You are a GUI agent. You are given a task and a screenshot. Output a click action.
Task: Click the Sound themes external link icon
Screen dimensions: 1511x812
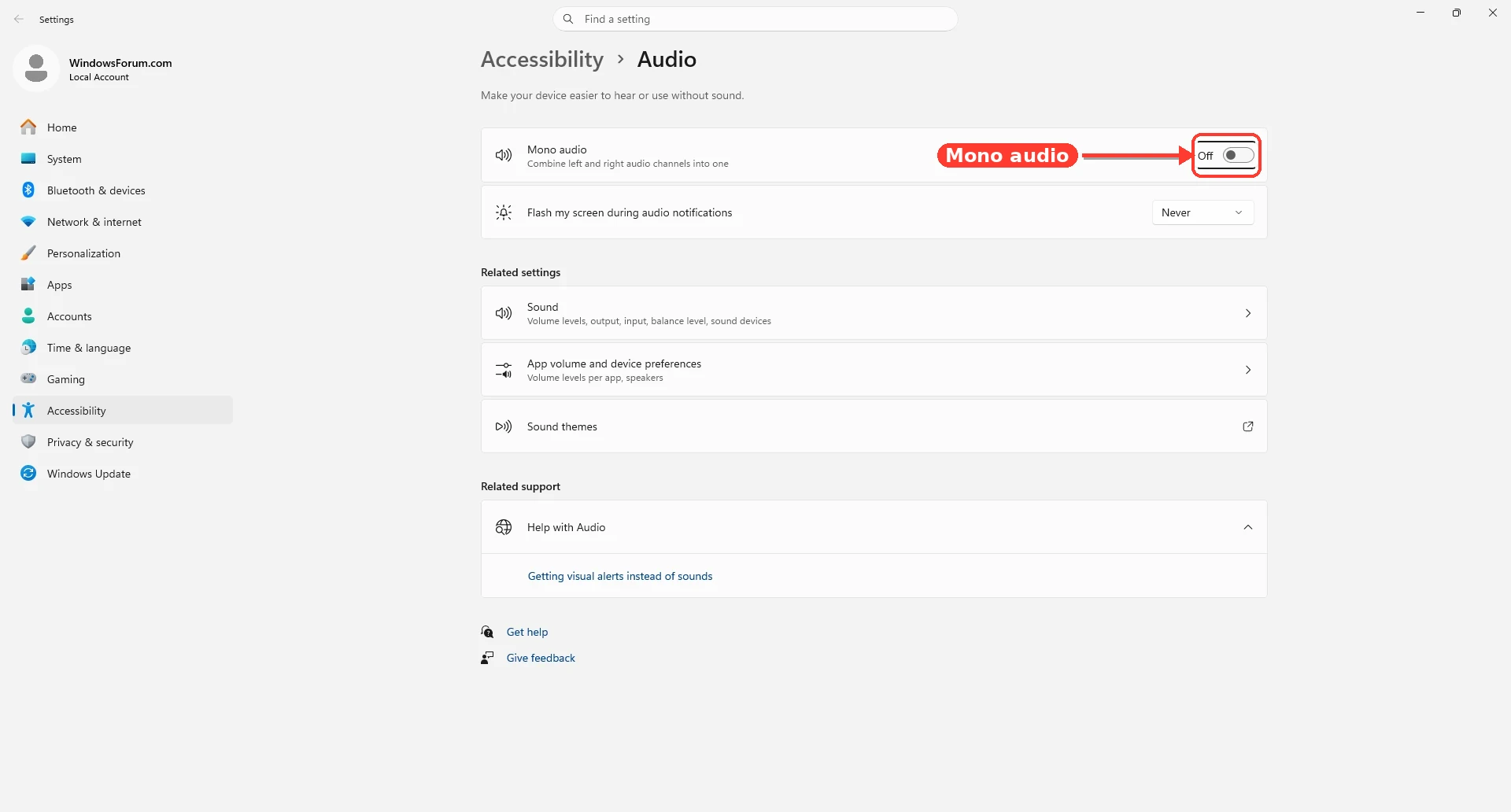[x=1248, y=426]
